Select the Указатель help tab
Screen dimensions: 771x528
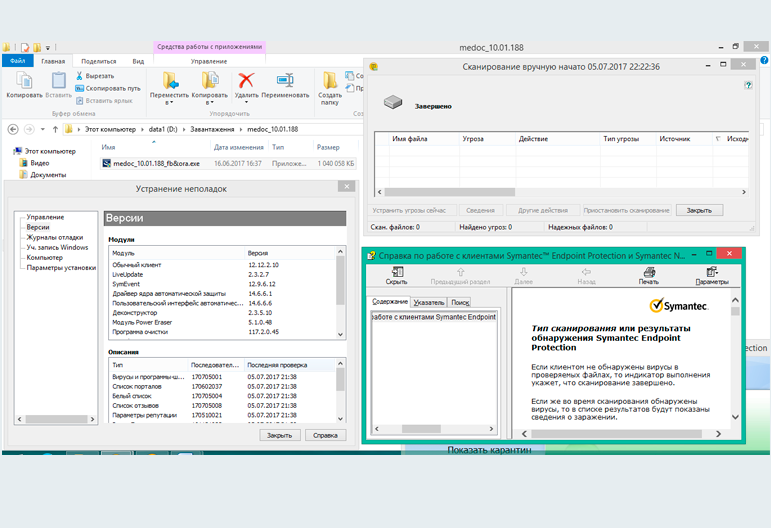click(429, 302)
